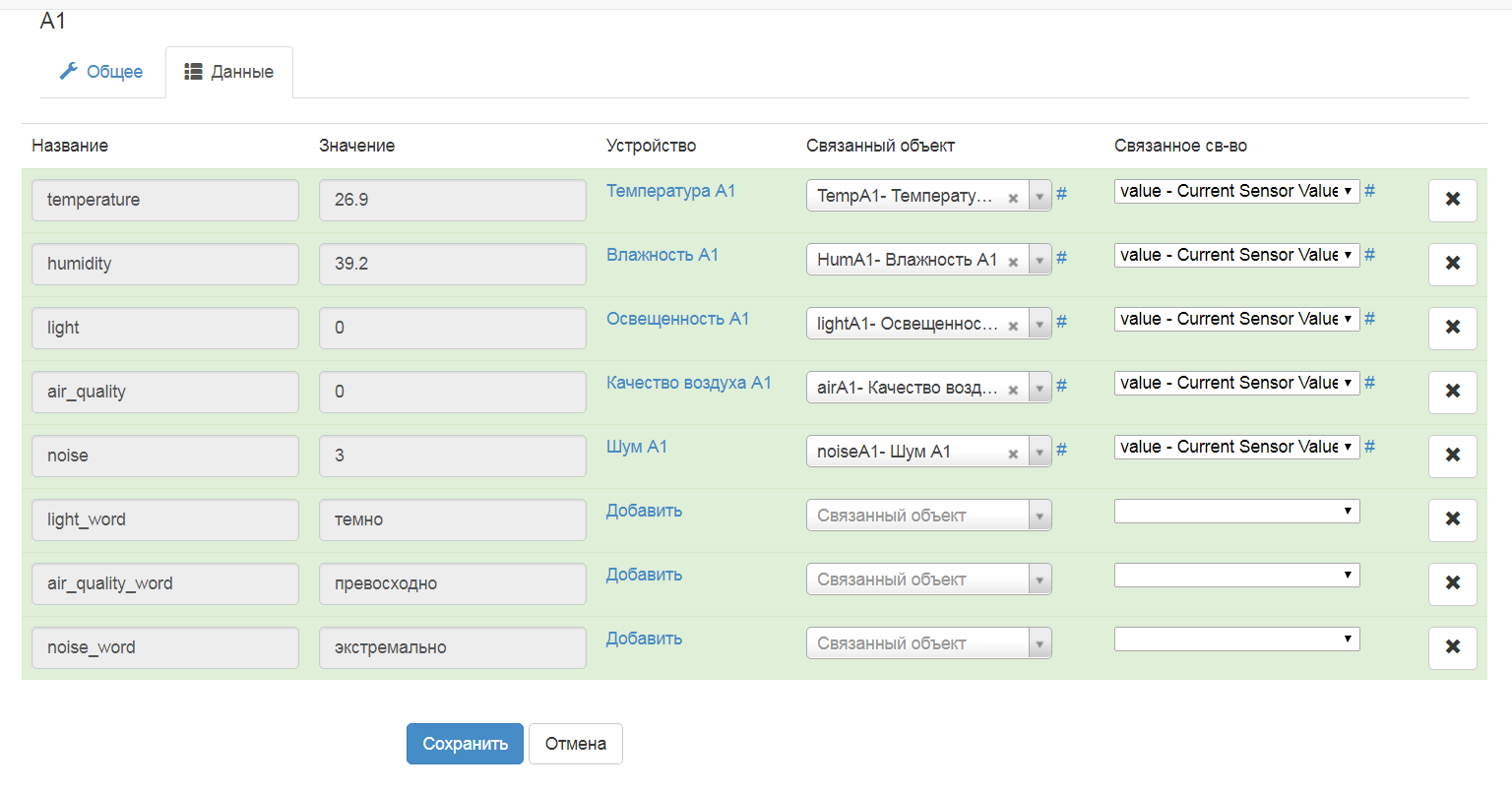Screen dimensions: 1512x791
Task: Open the Температура A1 device link
Action: click(x=670, y=191)
